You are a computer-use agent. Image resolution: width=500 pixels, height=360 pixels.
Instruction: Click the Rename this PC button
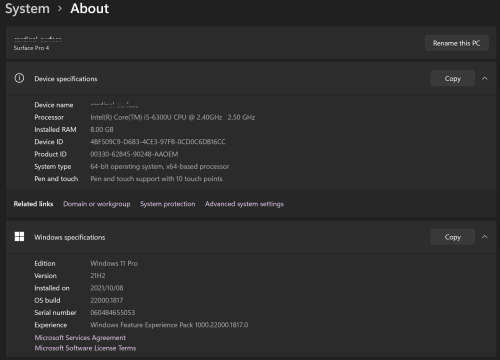click(x=456, y=43)
